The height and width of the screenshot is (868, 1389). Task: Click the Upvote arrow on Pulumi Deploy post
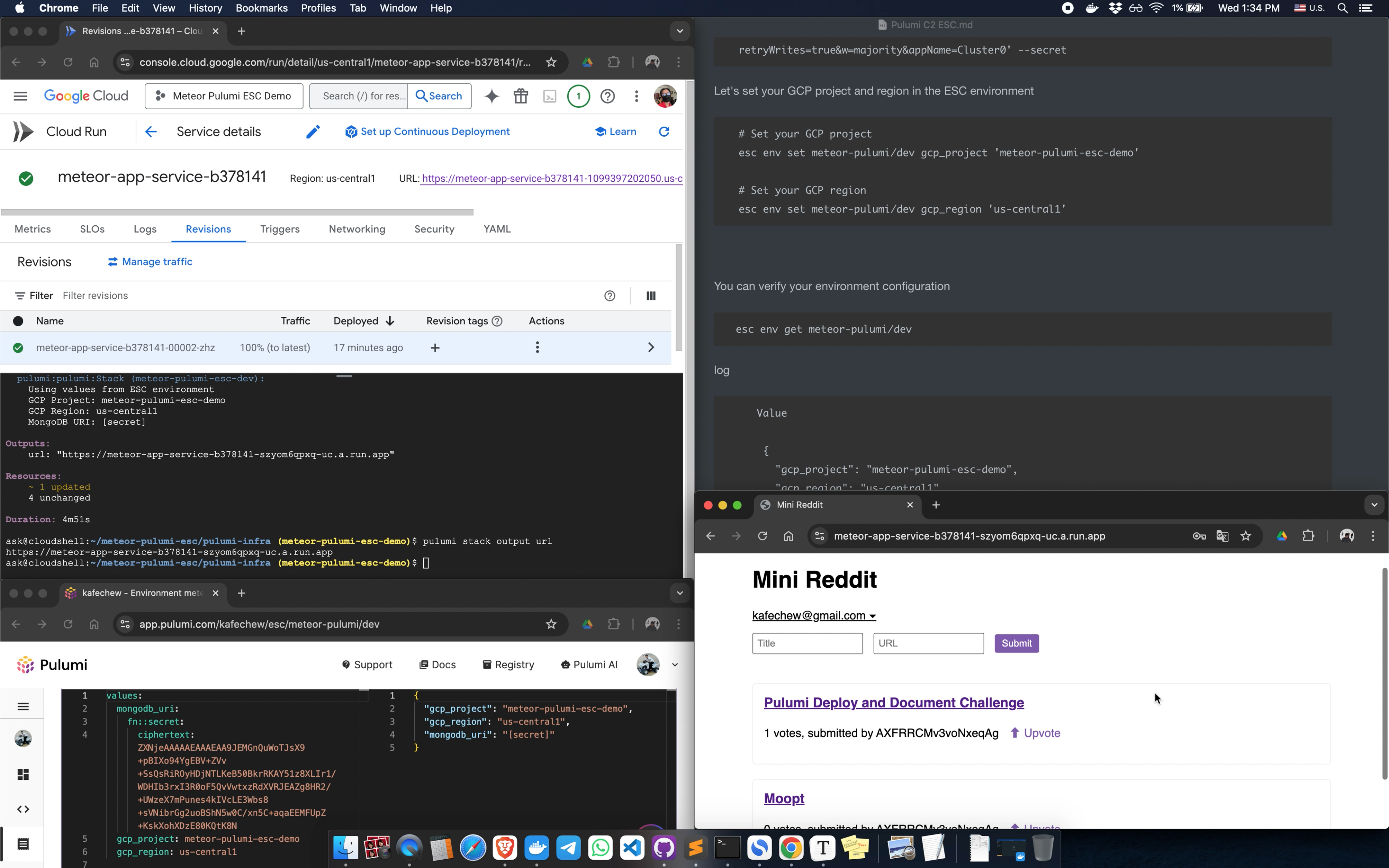tap(1014, 733)
